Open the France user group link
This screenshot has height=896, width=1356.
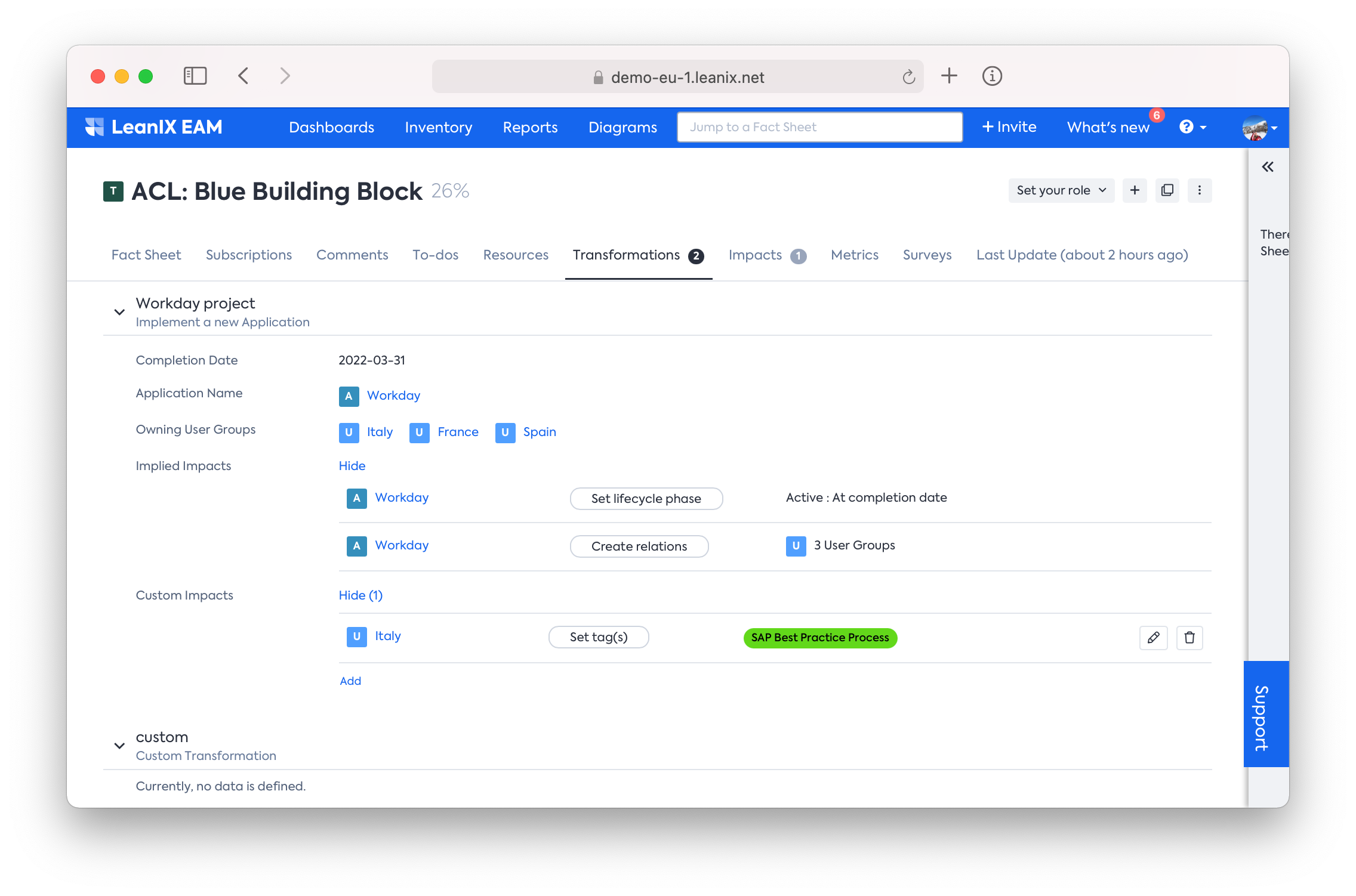click(x=458, y=432)
